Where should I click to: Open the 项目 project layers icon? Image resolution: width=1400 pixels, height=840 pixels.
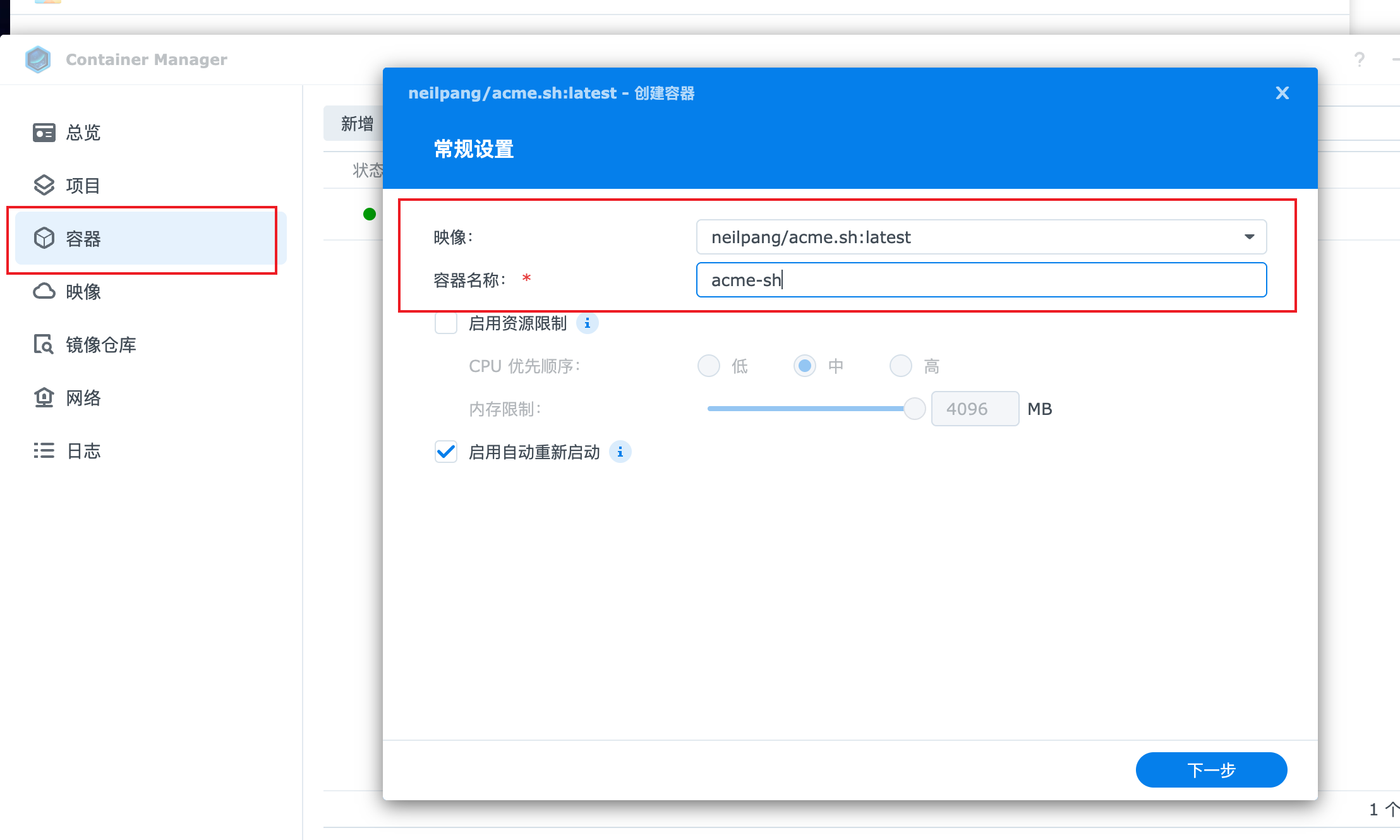point(44,186)
